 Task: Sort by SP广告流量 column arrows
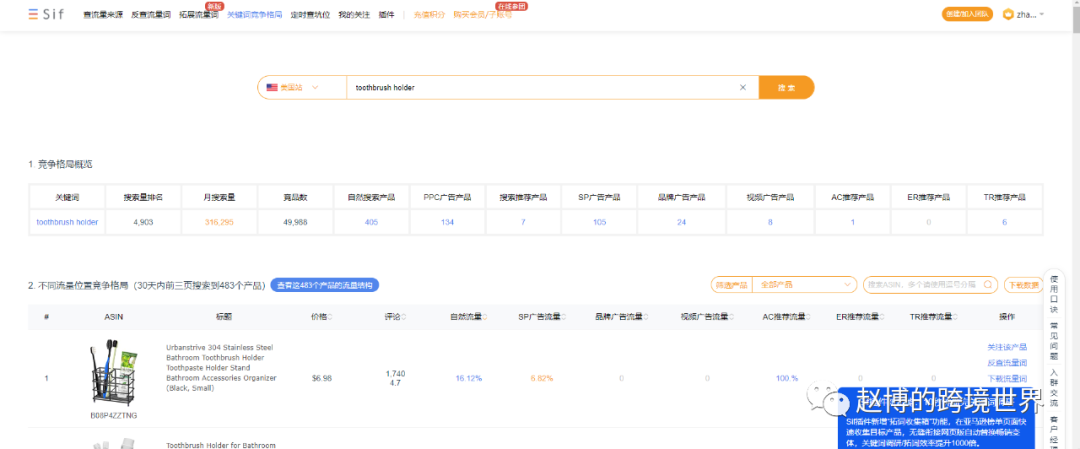(565, 317)
